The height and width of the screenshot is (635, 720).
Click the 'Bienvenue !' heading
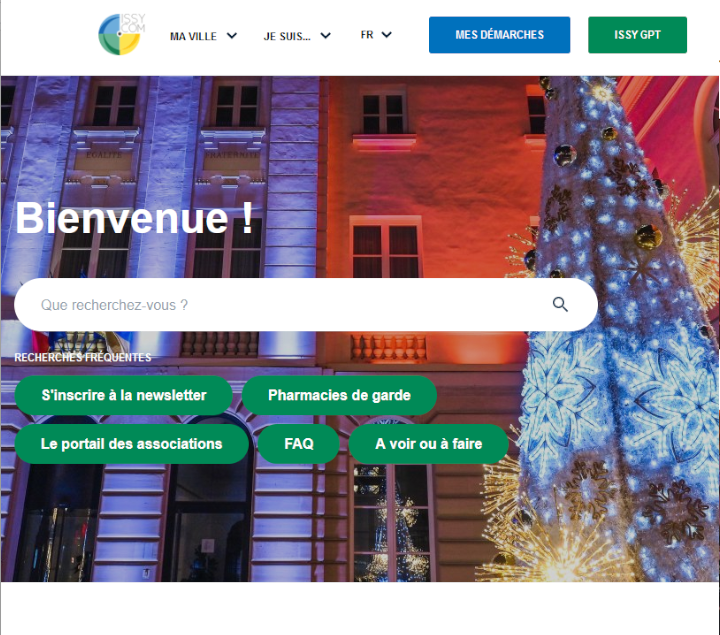pos(134,218)
